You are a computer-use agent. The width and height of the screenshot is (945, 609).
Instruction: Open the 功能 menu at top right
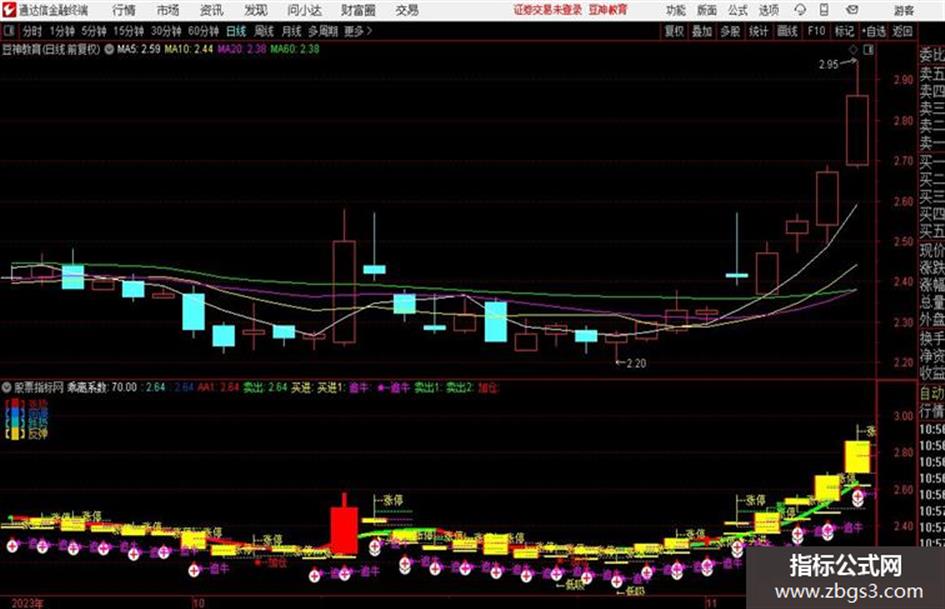coord(676,10)
